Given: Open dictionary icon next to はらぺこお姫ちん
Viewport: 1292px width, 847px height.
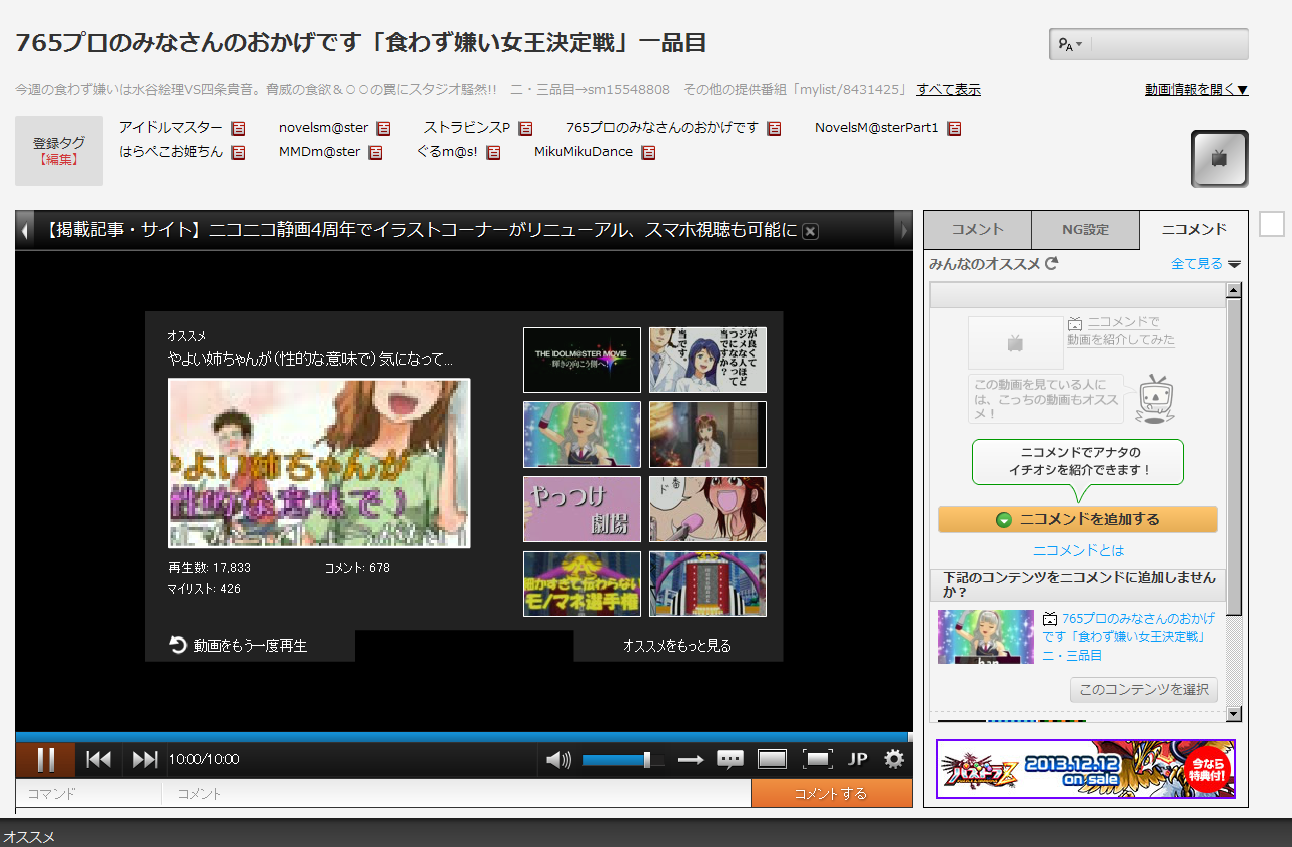Looking at the screenshot, I should point(238,152).
